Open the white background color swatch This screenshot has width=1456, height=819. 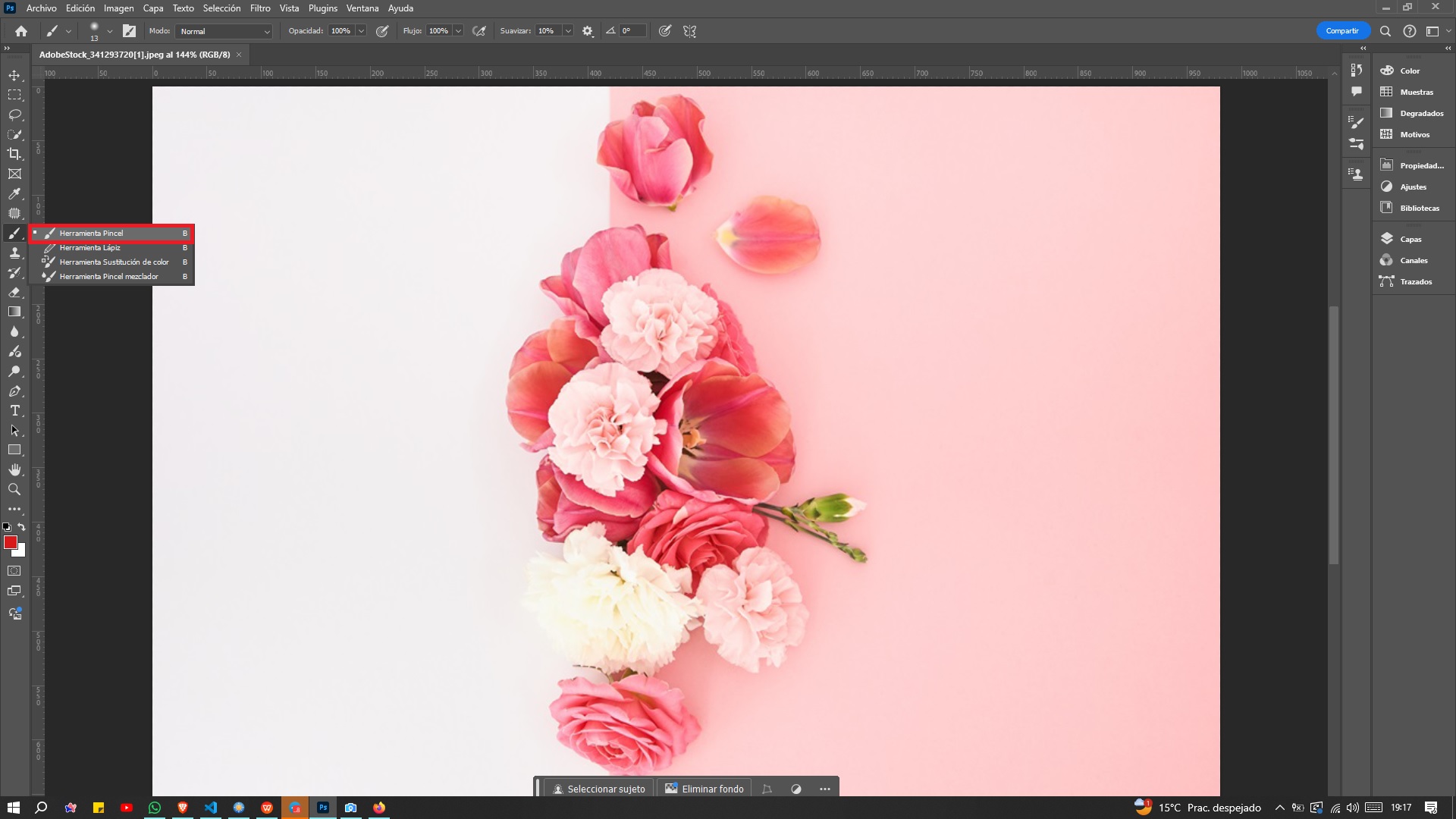(x=21, y=552)
